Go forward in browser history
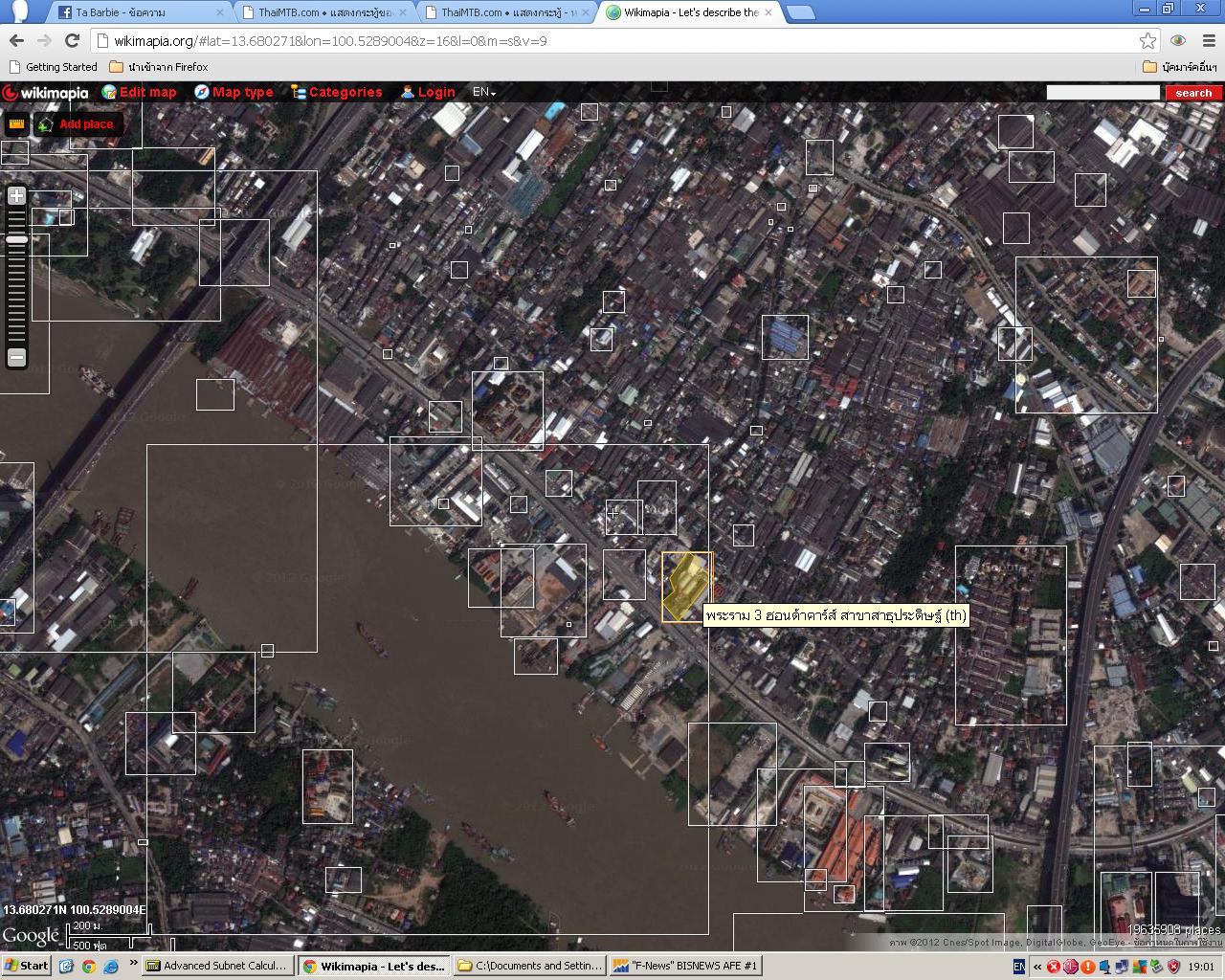1225x980 pixels. (44, 40)
